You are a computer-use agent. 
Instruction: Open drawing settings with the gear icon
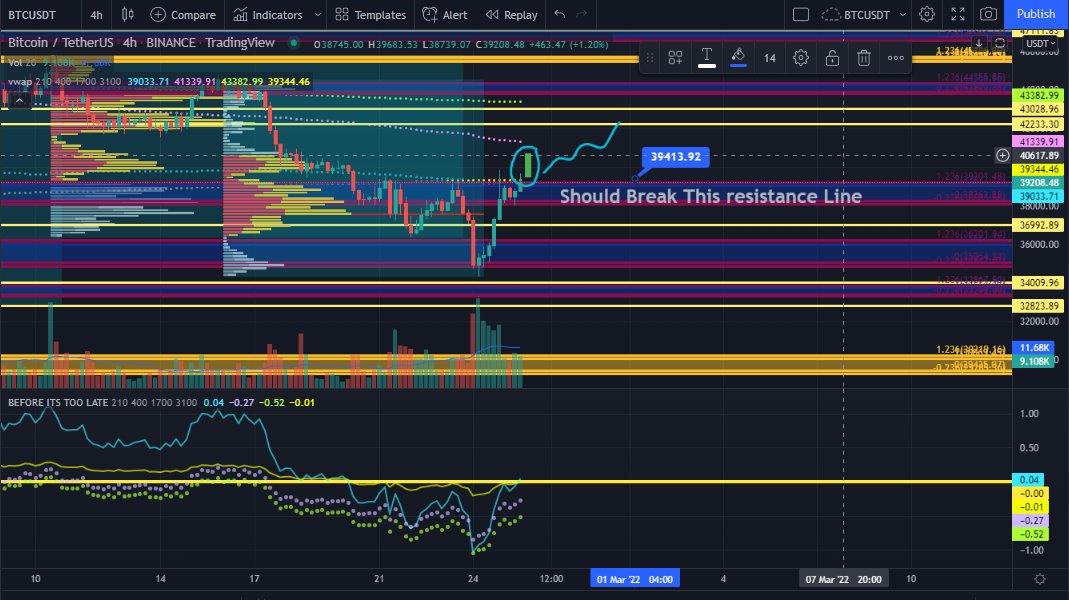800,57
